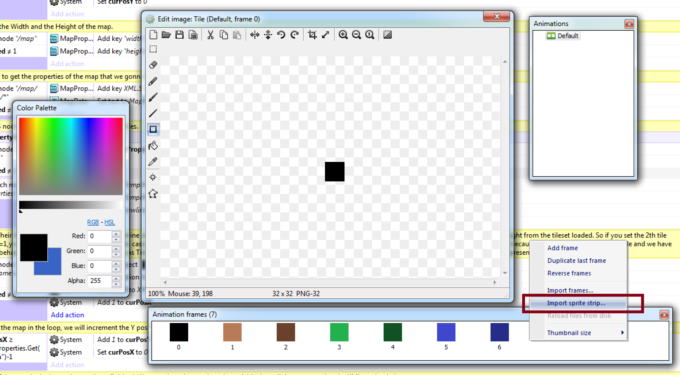The height and width of the screenshot is (375, 680).
Task: Increase the Red value stepper
Action: pos(116,234)
